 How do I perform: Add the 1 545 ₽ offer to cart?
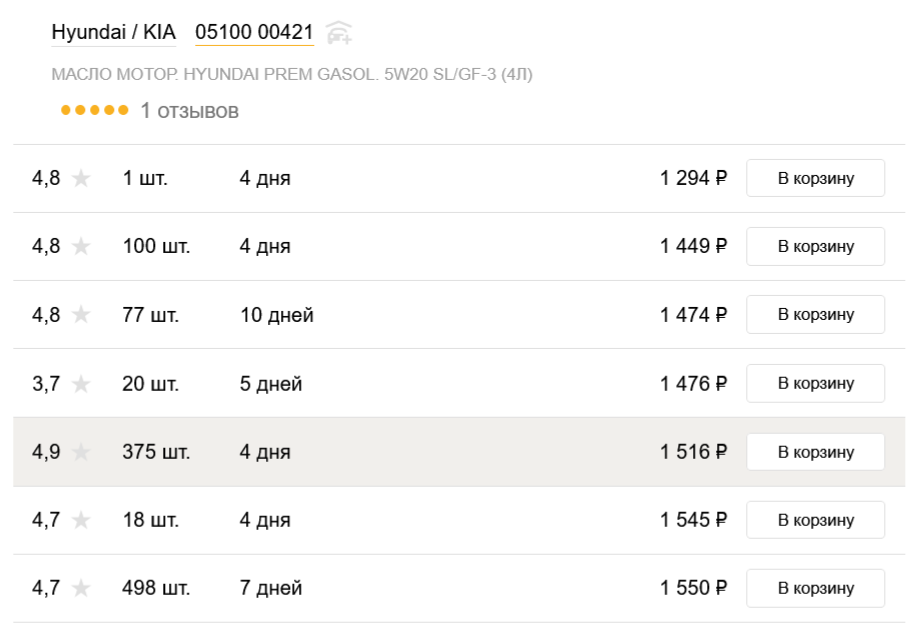point(815,520)
